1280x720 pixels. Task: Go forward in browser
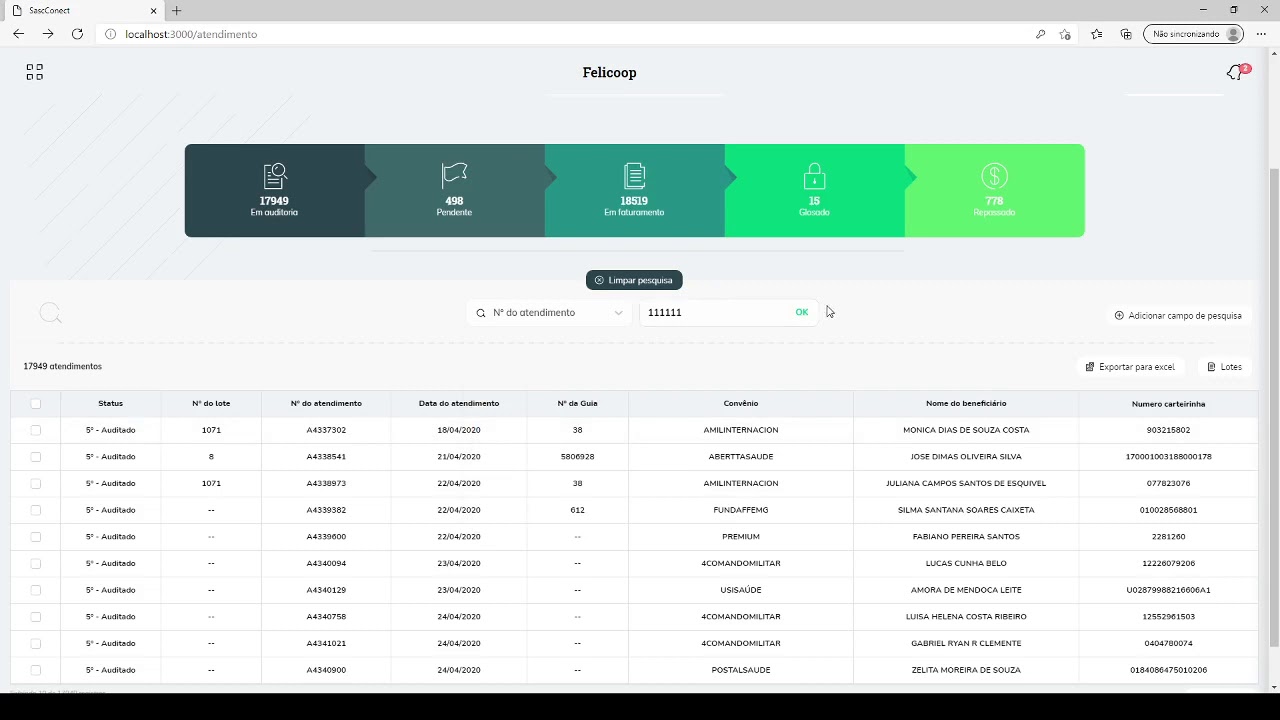point(47,34)
